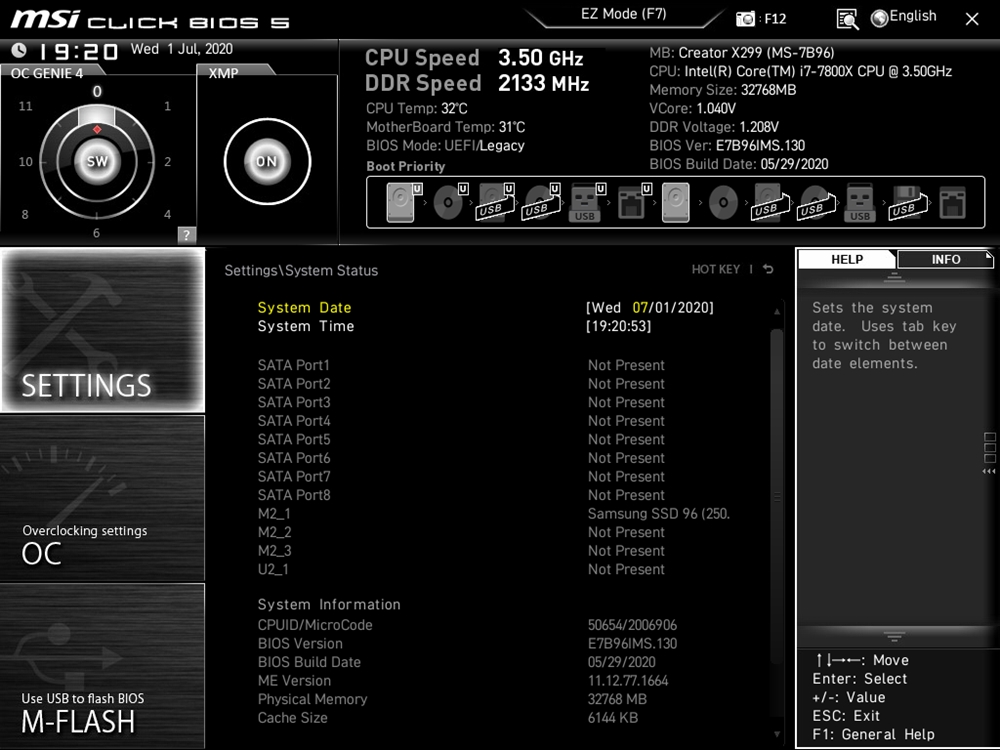Click the BIOS Mode UEFI/Legacy text

[x=445, y=145]
